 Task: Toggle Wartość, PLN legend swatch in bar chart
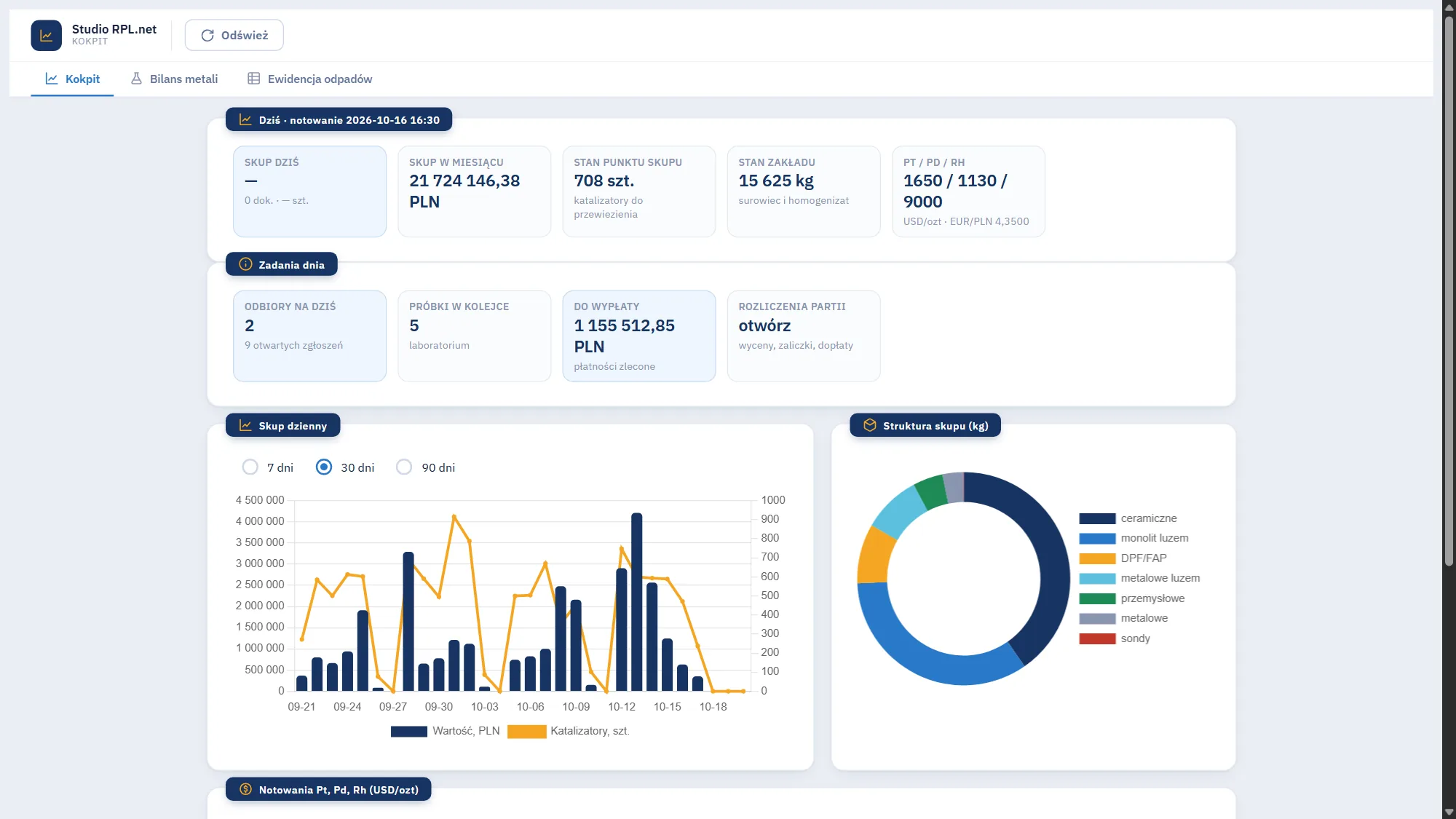point(409,732)
